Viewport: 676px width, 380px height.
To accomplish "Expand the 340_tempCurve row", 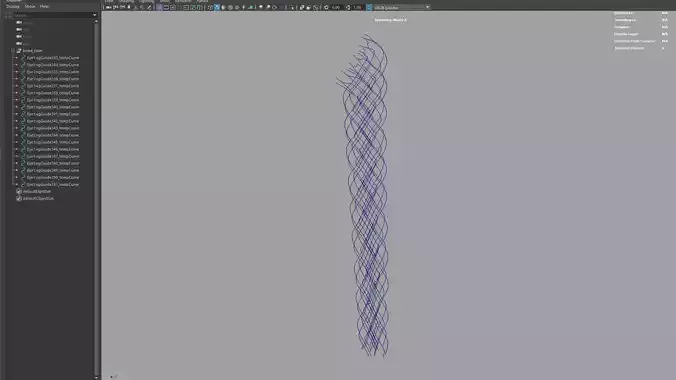I will point(17,107).
